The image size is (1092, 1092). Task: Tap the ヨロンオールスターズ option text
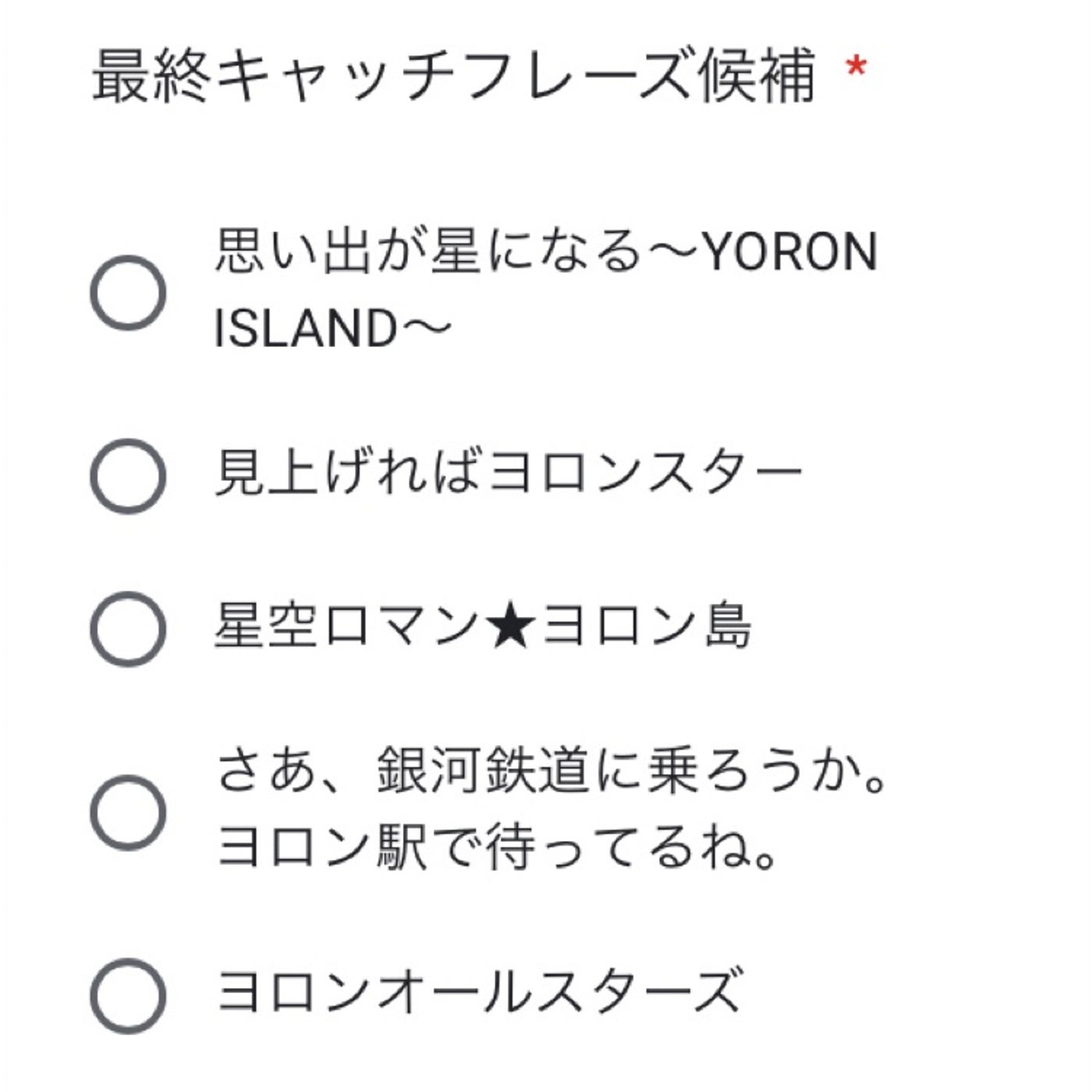478,991
